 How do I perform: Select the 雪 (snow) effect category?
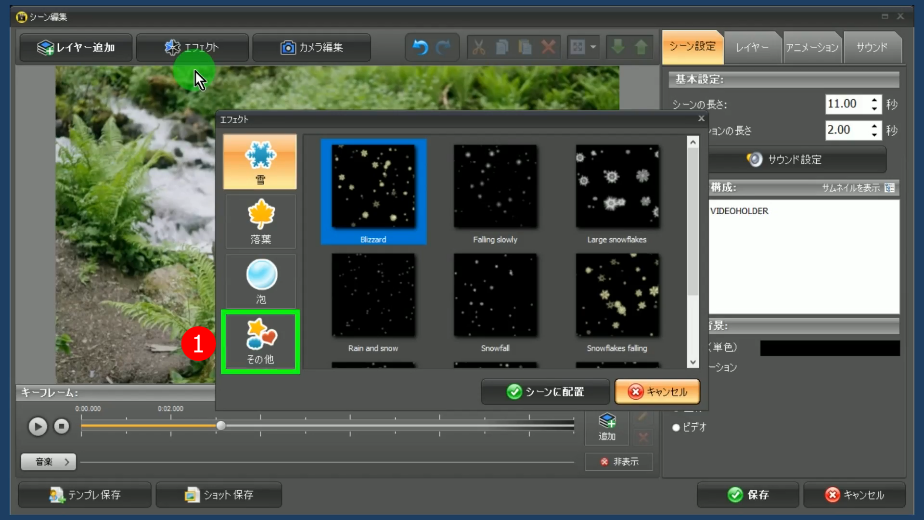coord(260,162)
